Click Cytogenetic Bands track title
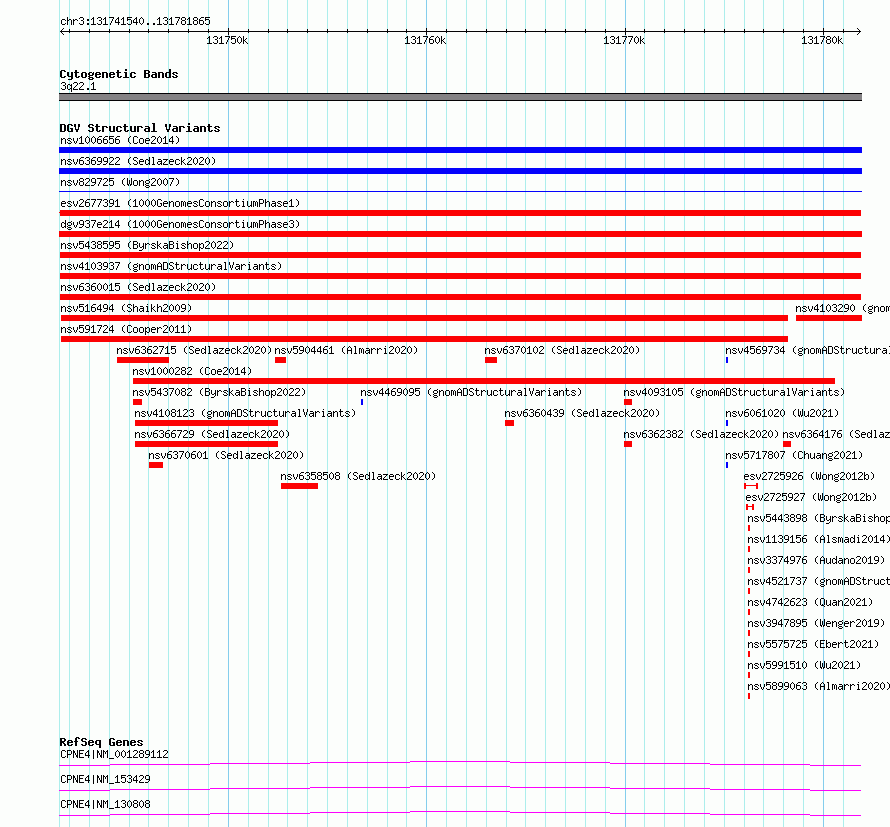 (119, 74)
